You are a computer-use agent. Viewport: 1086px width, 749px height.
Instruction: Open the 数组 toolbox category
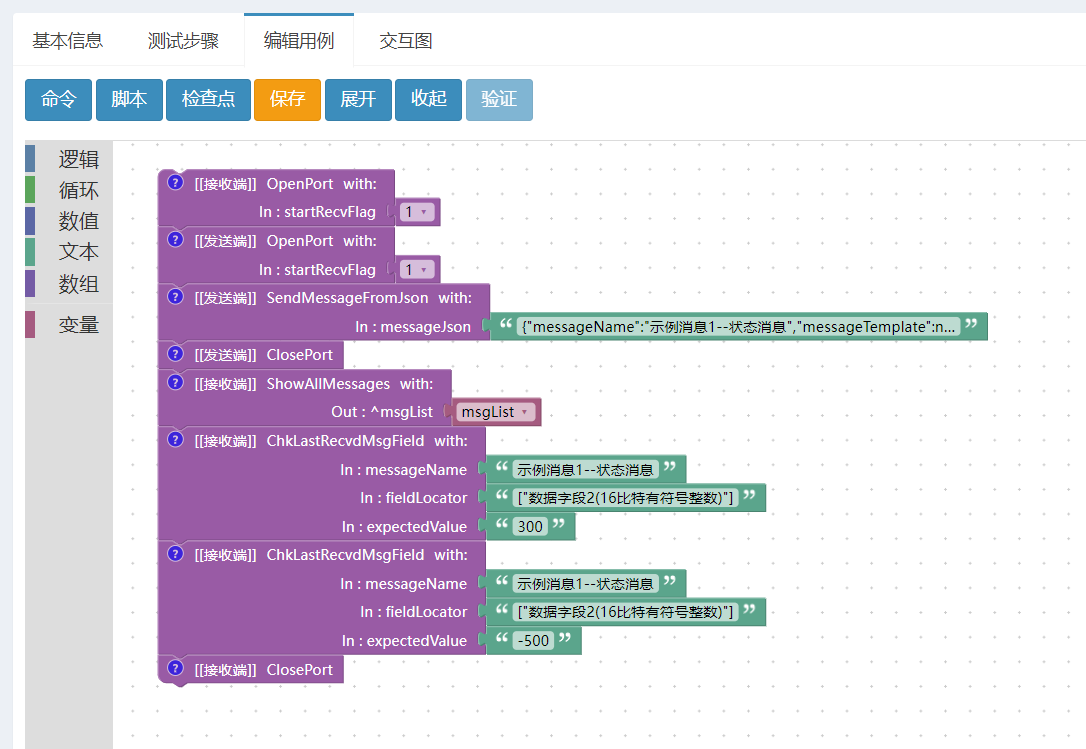(x=69, y=283)
